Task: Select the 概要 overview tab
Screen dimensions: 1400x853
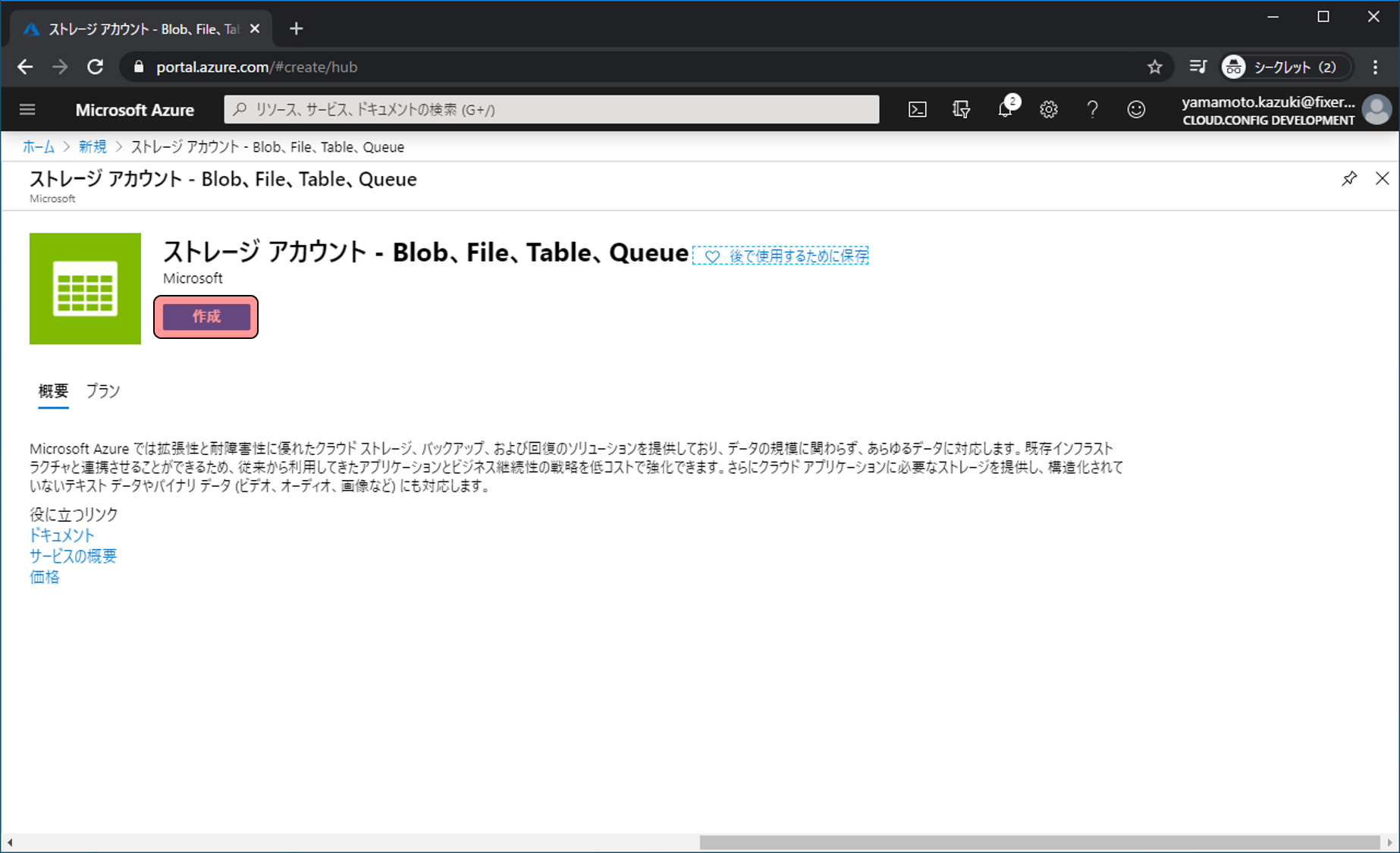Action: coord(53,391)
